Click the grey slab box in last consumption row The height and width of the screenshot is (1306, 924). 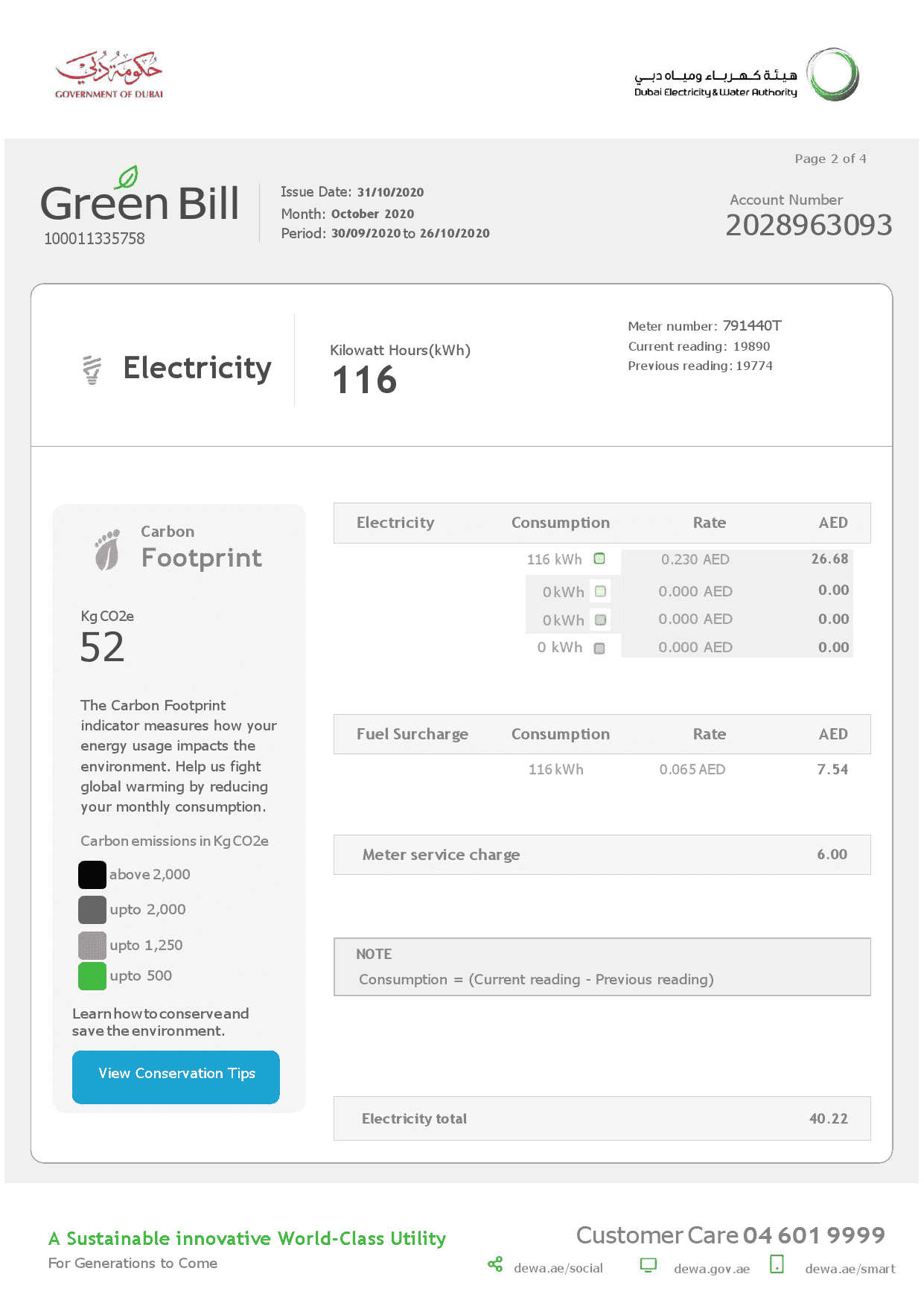pyautogui.click(x=599, y=649)
